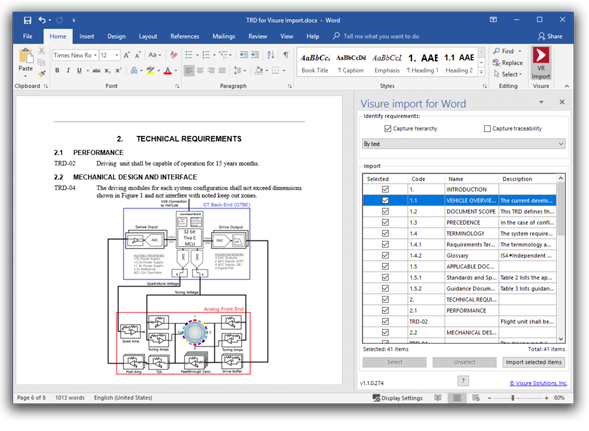Click Display Settings in status bar
The image size is (589, 431).
point(397,398)
